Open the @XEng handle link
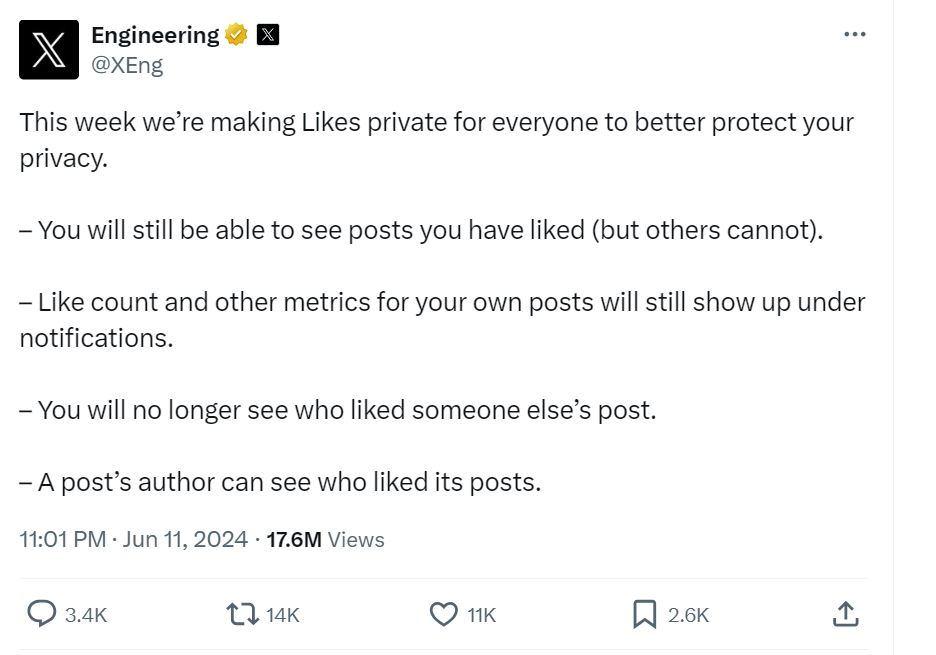This screenshot has height=655, width=936. point(127,65)
